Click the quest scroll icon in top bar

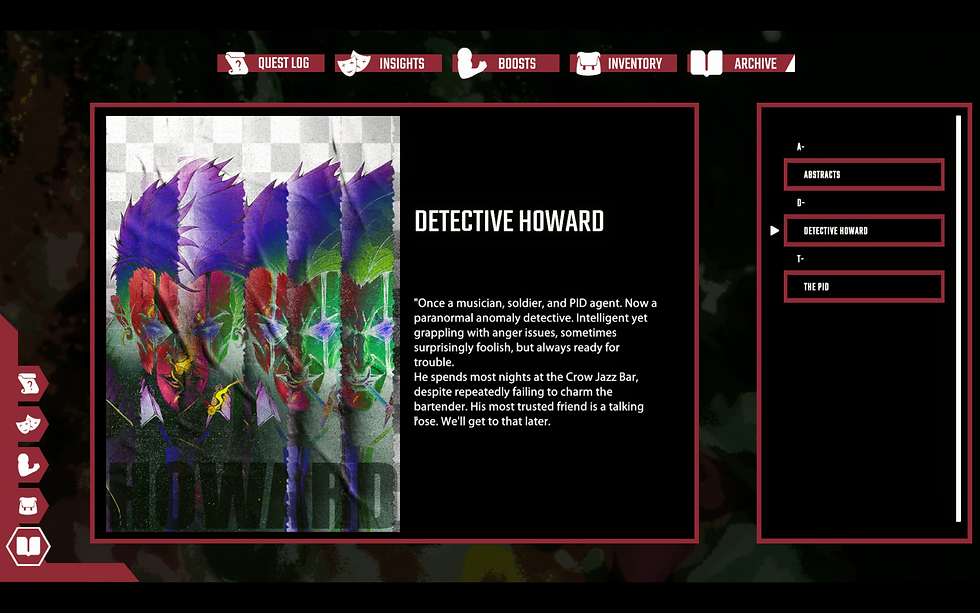coord(237,64)
